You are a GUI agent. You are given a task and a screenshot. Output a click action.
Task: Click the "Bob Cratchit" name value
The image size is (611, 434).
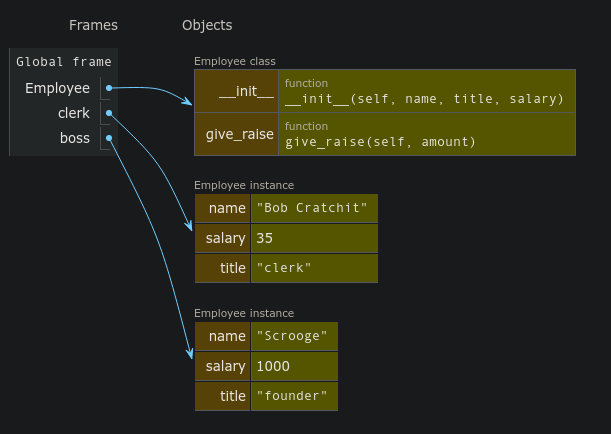click(312, 208)
